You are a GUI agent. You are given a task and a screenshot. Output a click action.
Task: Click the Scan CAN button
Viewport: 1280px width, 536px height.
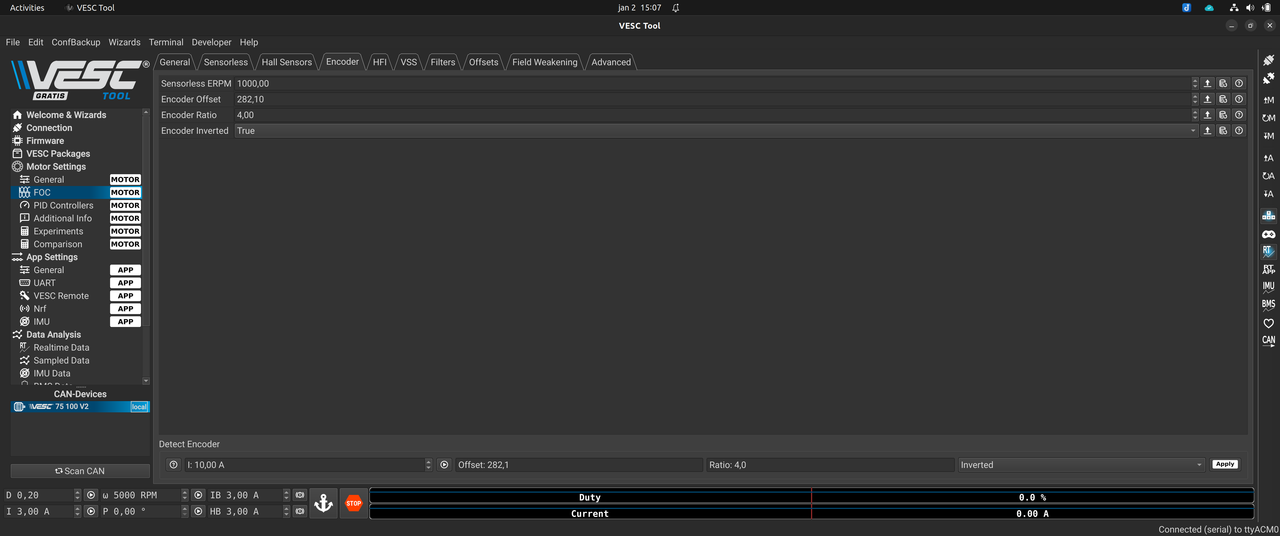pos(79,471)
